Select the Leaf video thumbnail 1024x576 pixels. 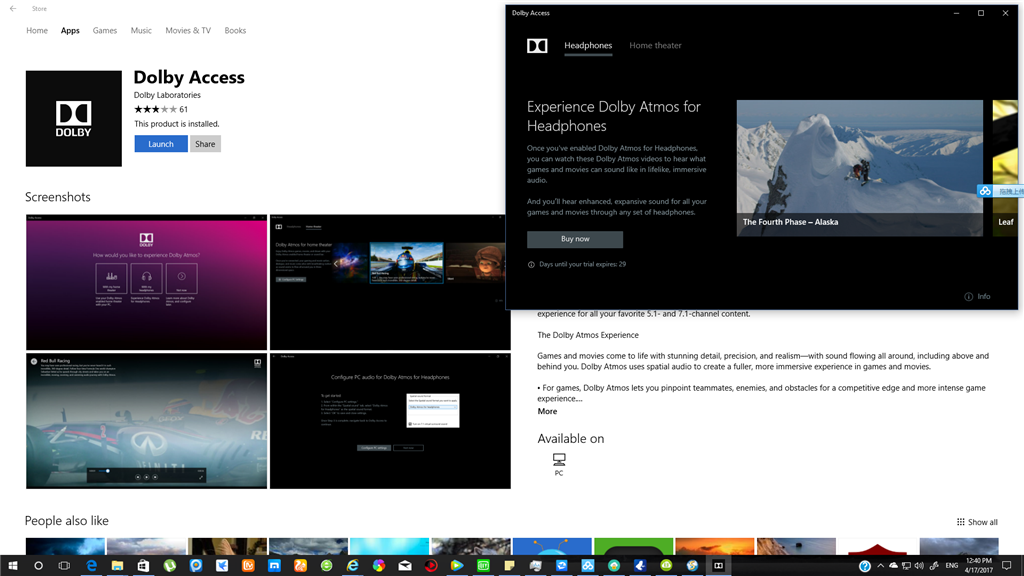coord(1005,168)
